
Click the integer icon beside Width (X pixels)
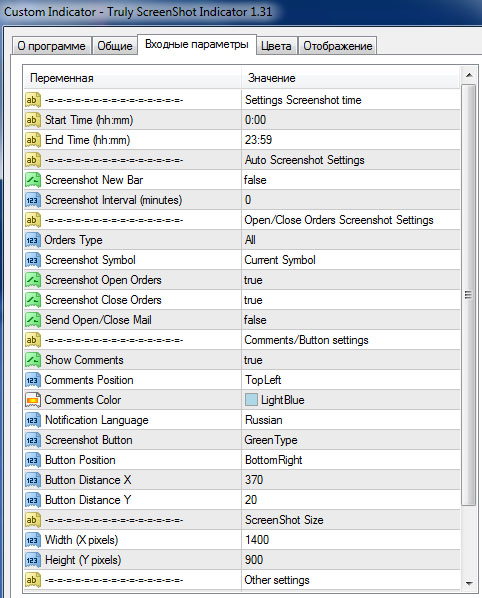click(32, 540)
